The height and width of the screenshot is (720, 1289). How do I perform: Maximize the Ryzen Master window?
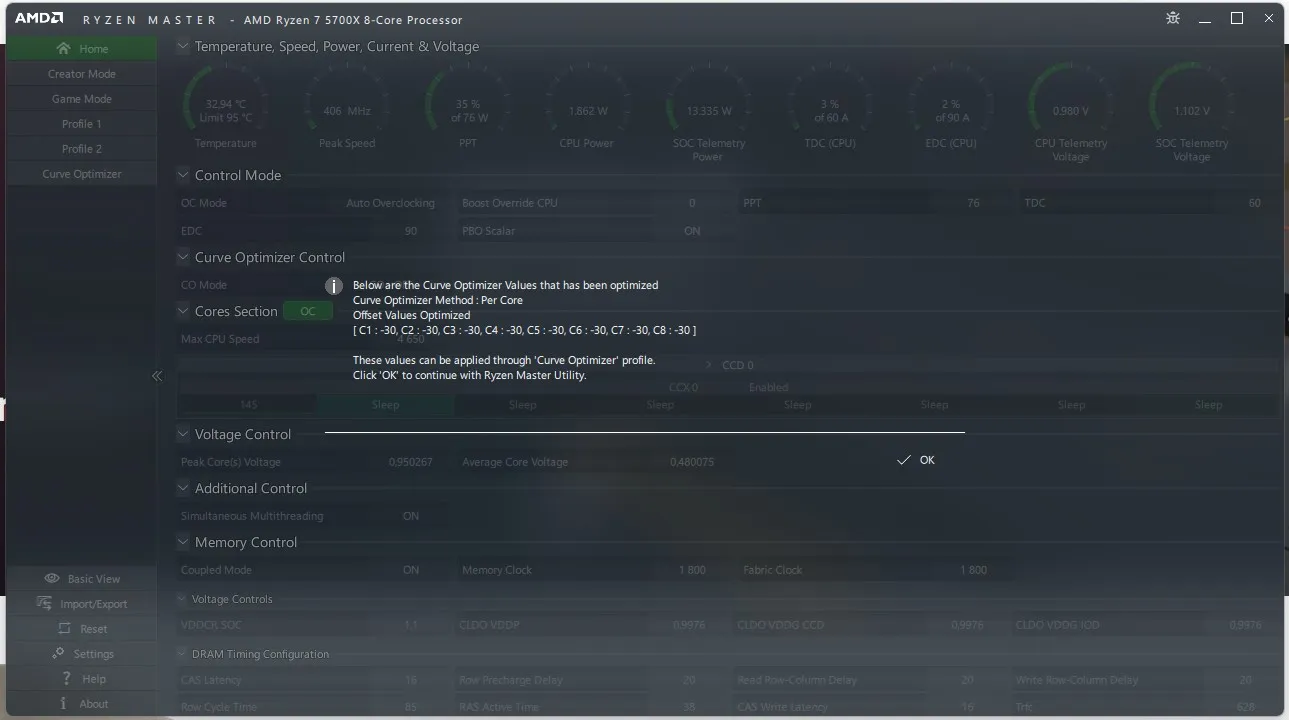pos(1237,18)
